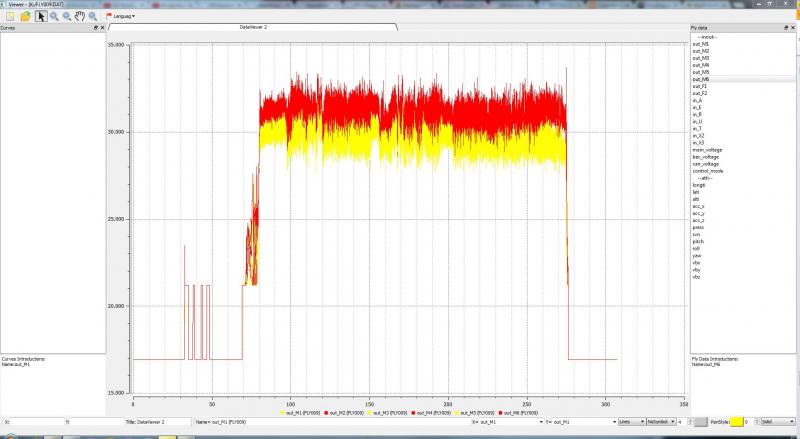Select in_U in Fly data list
The image size is (800, 439).
click(697, 122)
